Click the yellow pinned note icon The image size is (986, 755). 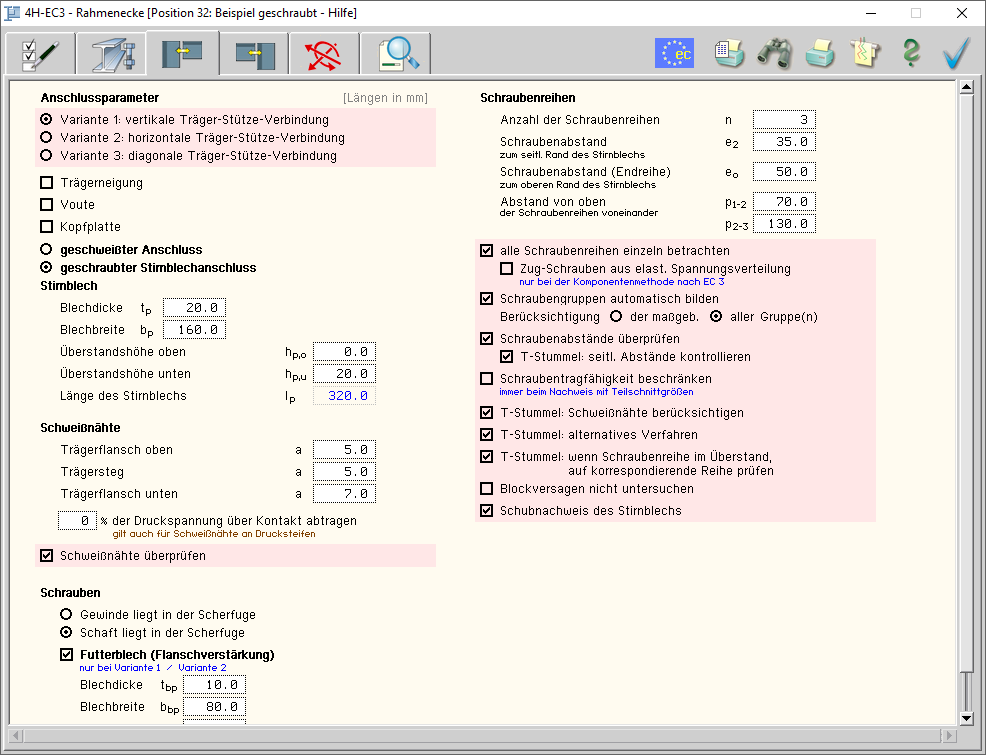click(865, 53)
